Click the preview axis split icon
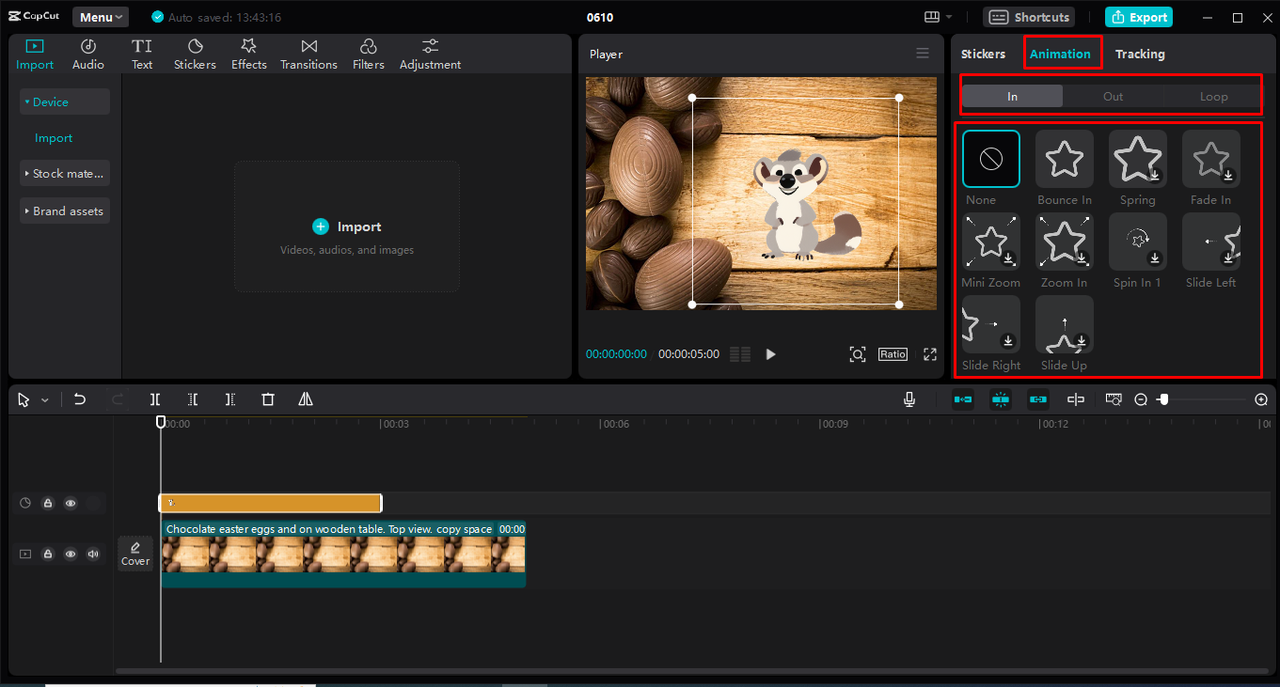Screen dimensions: 1280x687 [1076, 399]
